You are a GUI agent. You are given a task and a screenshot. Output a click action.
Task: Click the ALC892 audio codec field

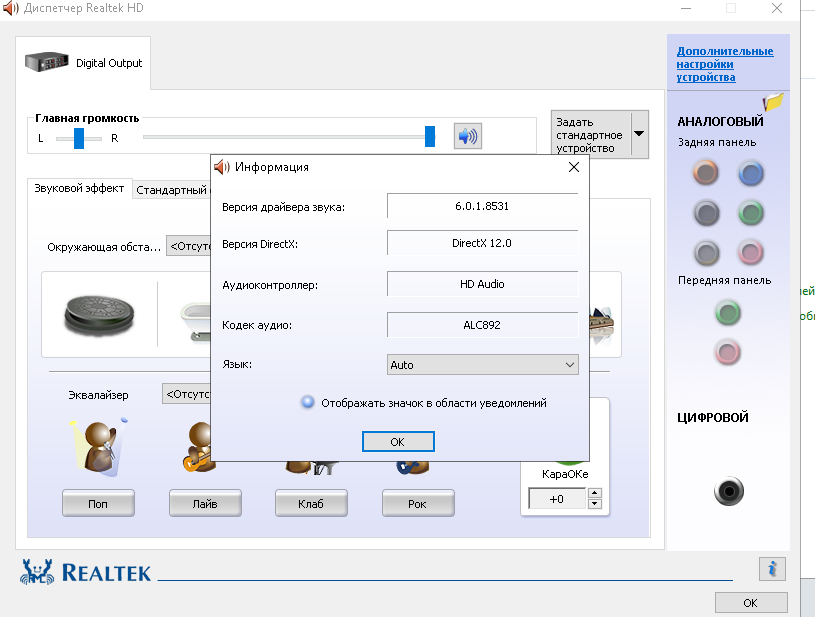(482, 325)
